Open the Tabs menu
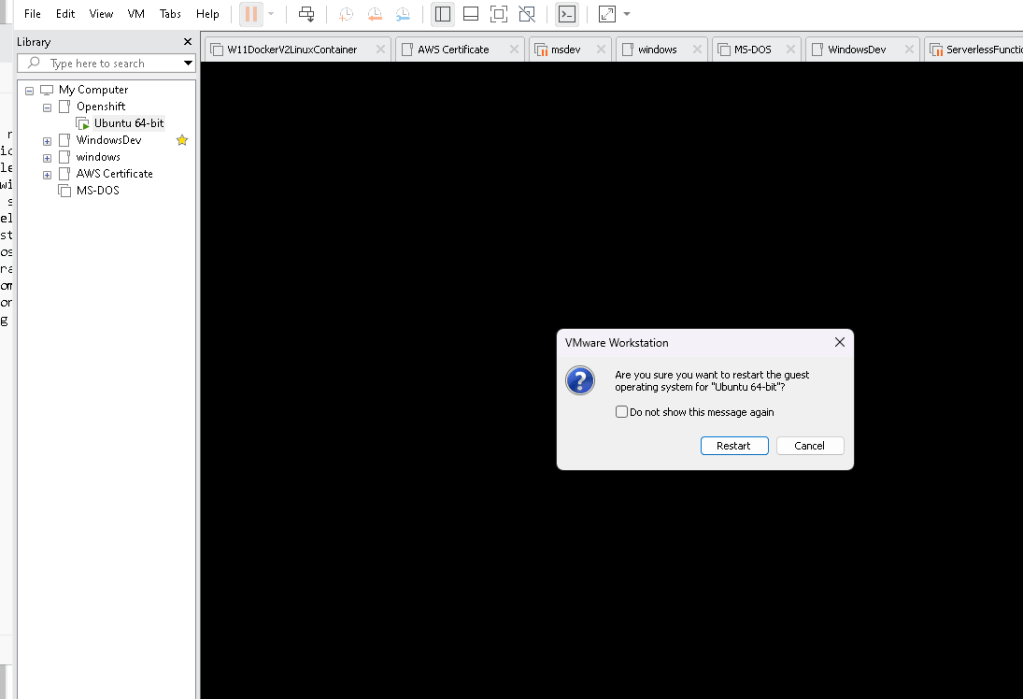This screenshot has height=699, width=1023. [x=170, y=14]
